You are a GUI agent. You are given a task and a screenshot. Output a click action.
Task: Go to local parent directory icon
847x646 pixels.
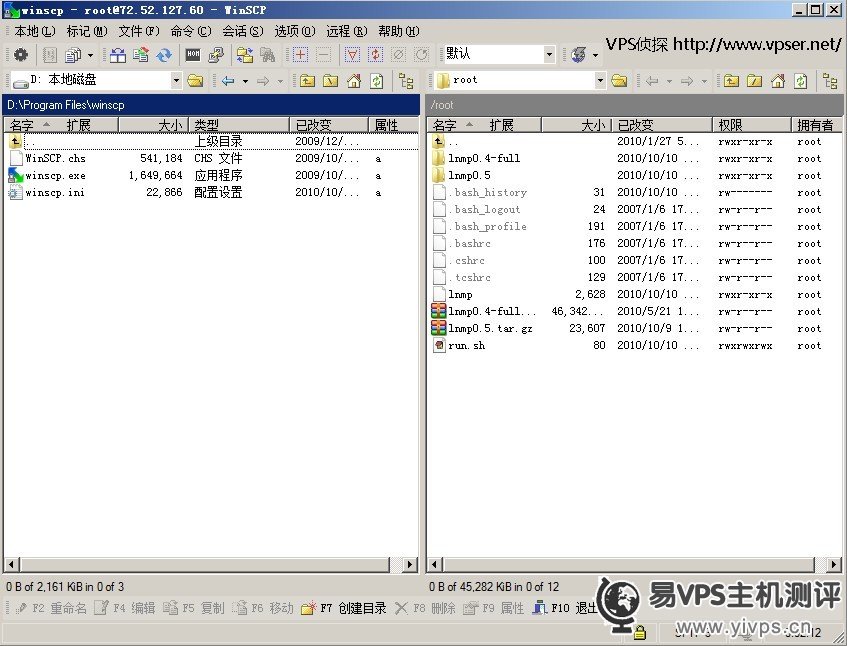tap(307, 81)
